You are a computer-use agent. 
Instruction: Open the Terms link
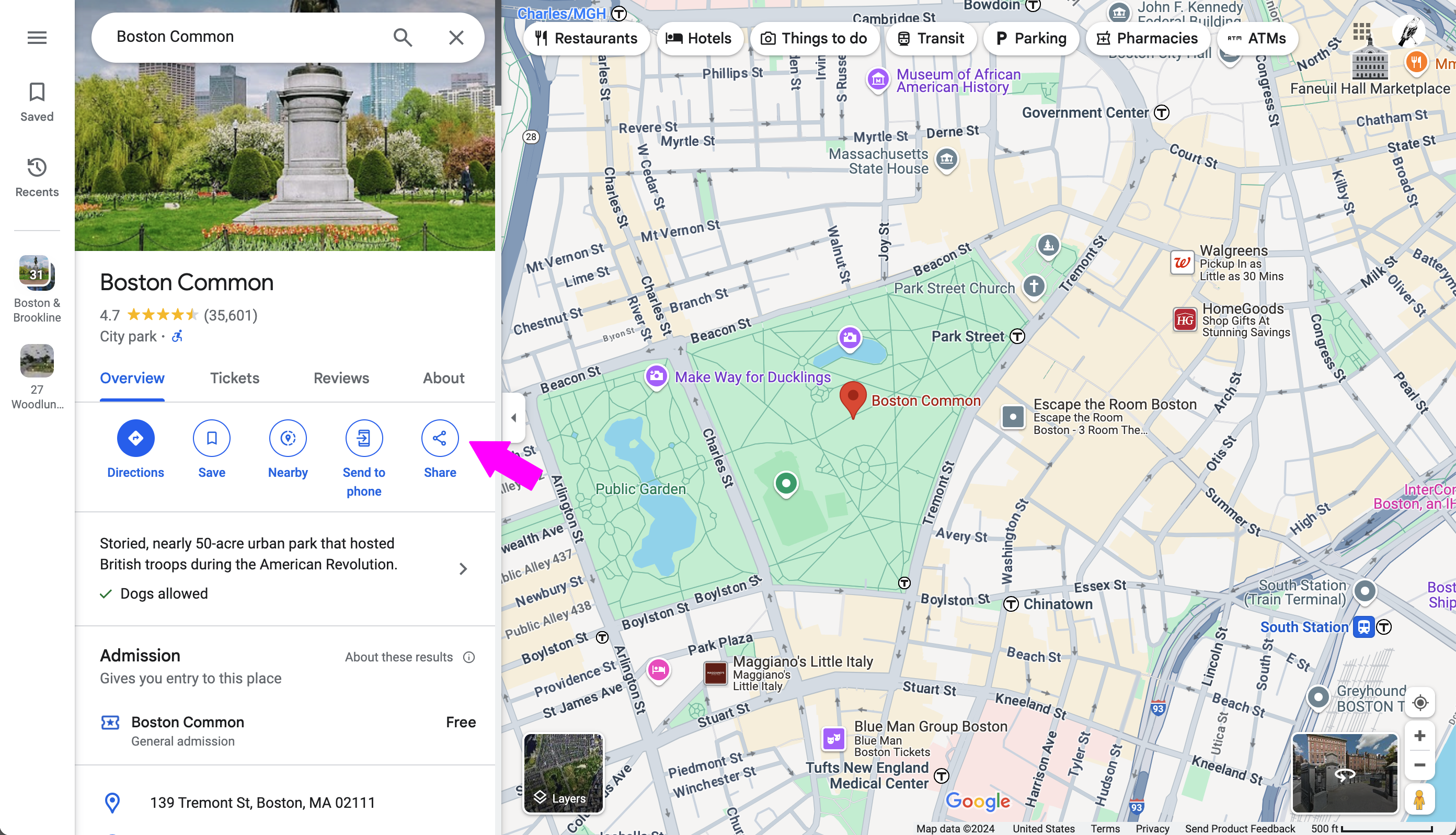1105,829
